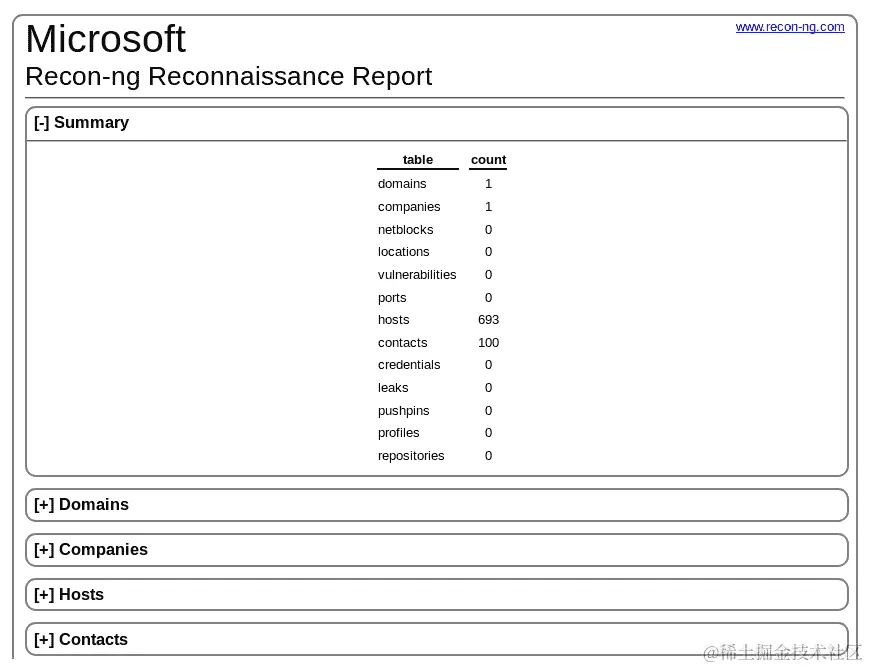Click the contacts count value 100
869x669 pixels.
click(x=488, y=343)
